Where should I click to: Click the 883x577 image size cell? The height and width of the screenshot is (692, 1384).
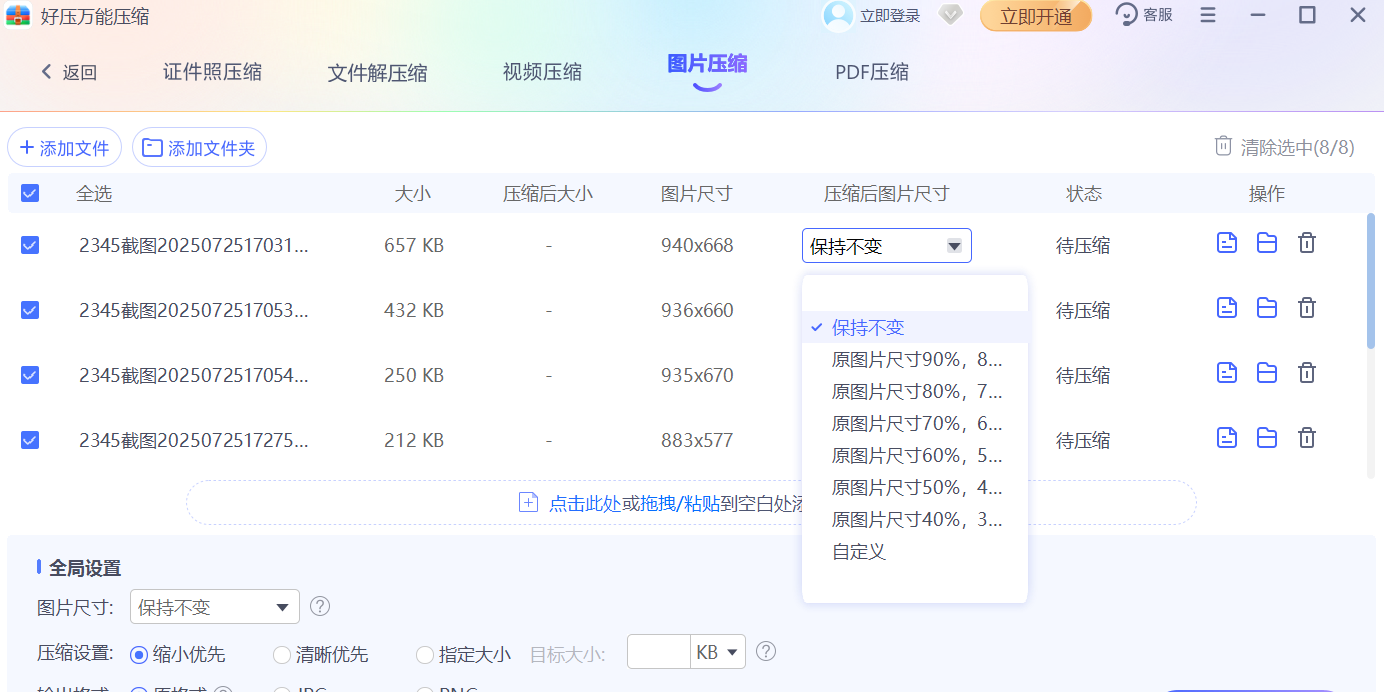[697, 440]
